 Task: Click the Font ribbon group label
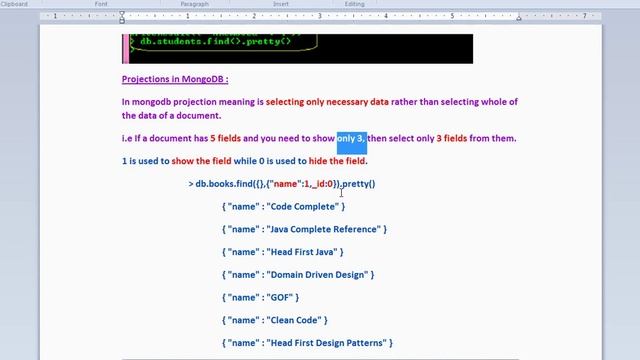(101, 4)
